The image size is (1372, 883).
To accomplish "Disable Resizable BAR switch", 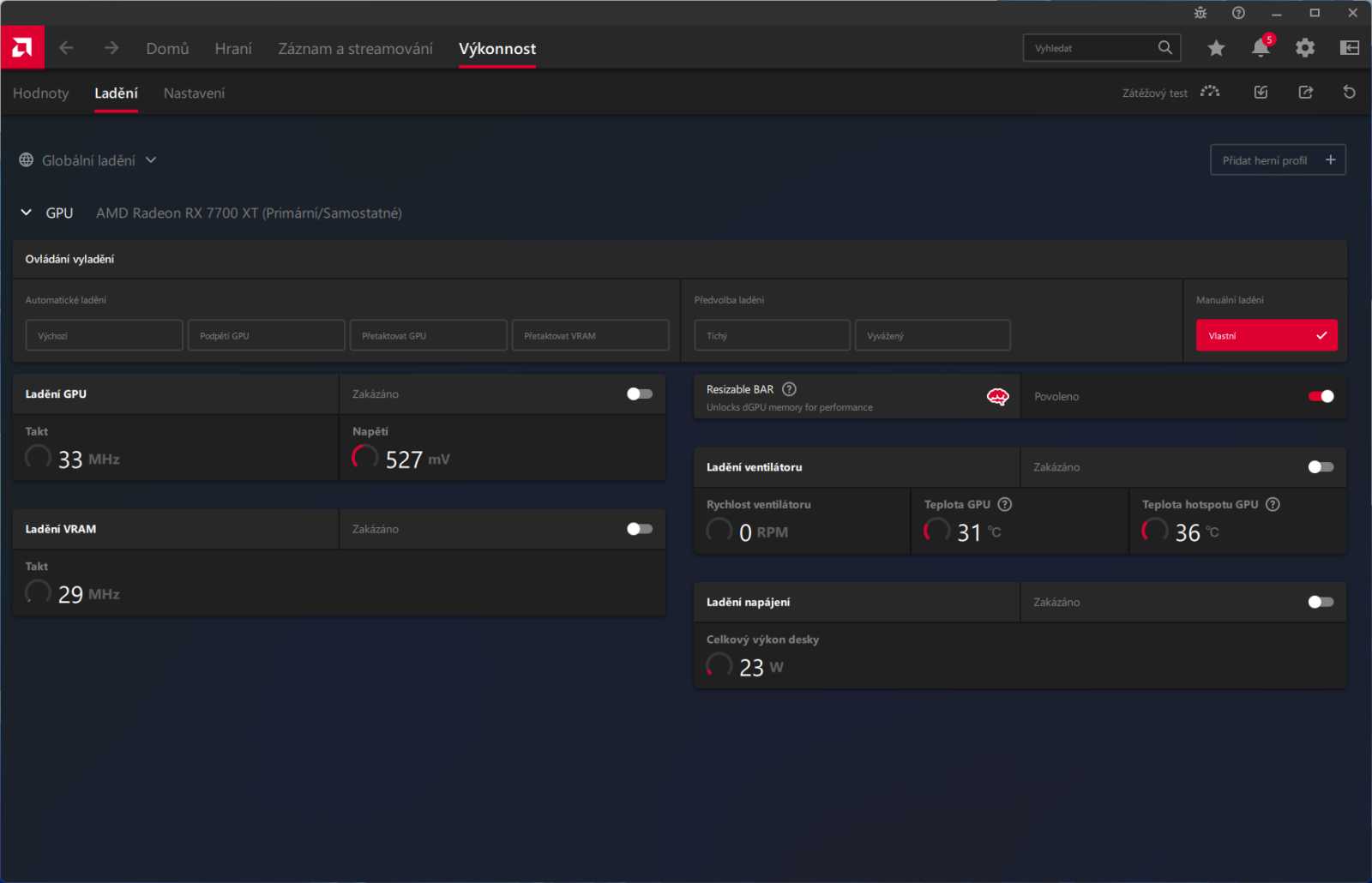I will (x=1321, y=396).
